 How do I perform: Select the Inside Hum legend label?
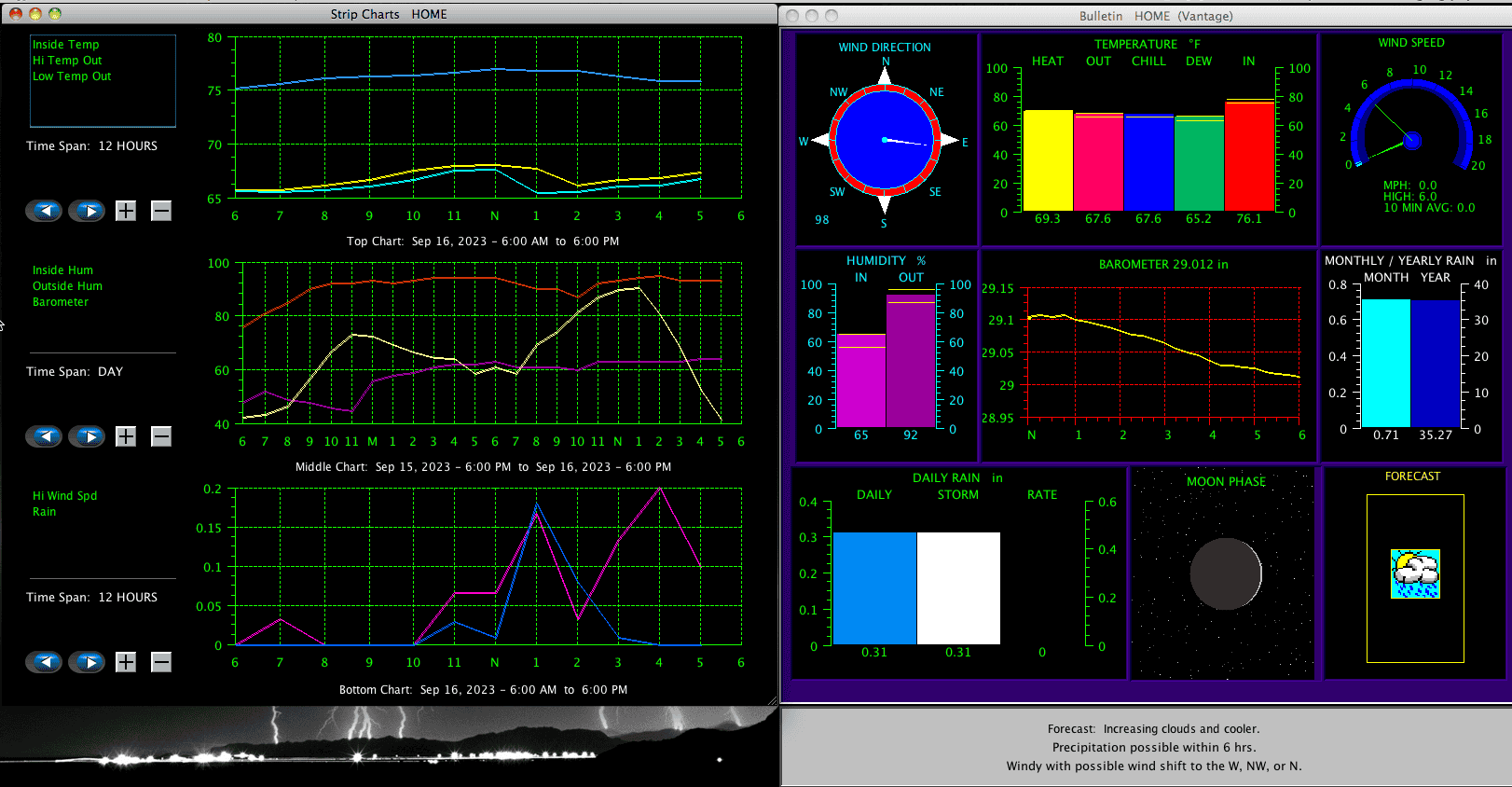click(x=62, y=270)
